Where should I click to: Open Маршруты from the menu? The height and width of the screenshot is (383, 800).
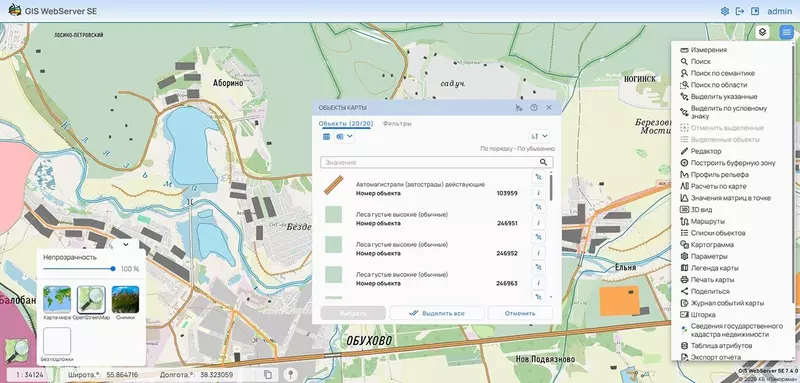click(x=707, y=221)
